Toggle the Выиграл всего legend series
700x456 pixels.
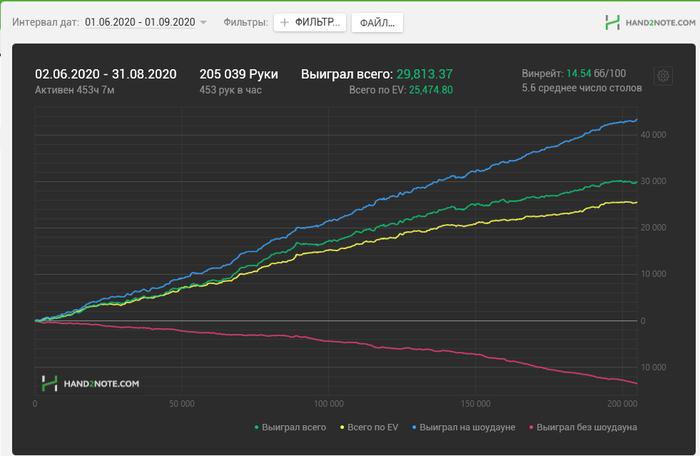(290, 427)
